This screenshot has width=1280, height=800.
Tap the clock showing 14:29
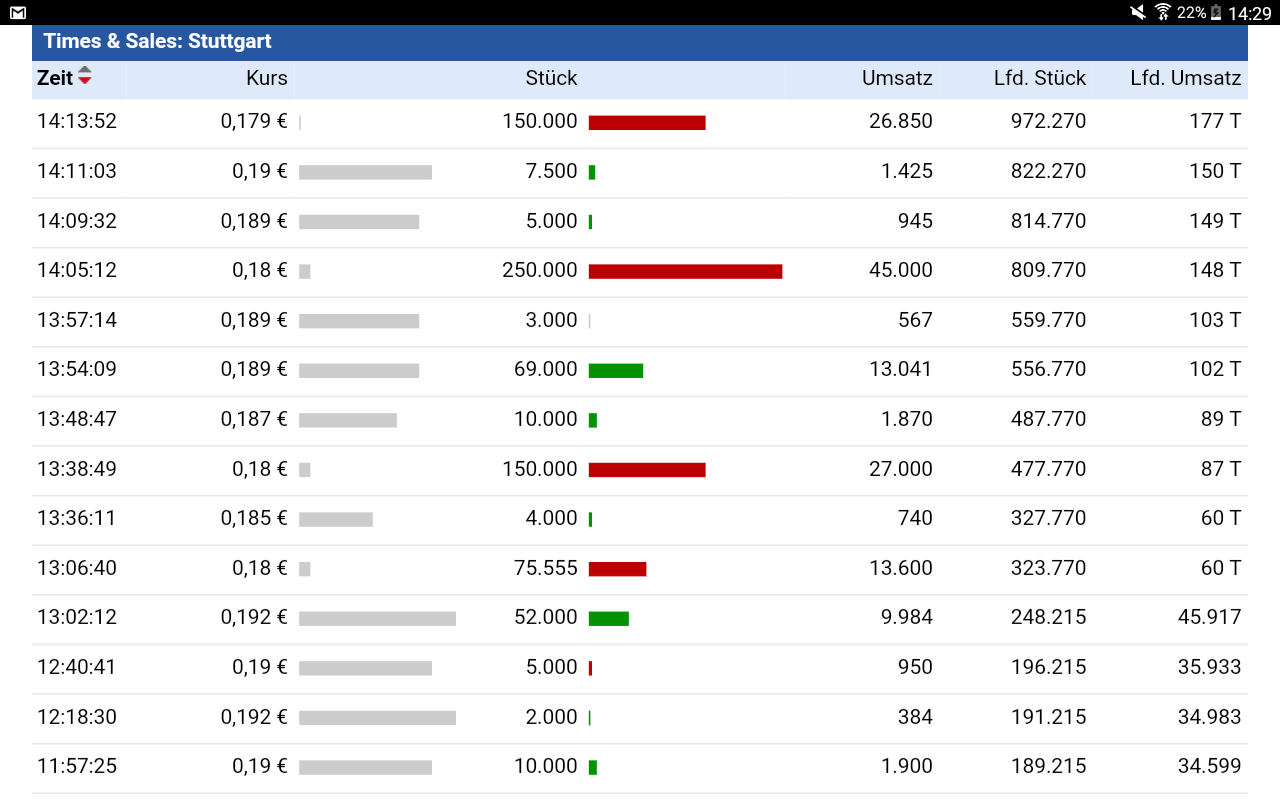(x=1249, y=13)
